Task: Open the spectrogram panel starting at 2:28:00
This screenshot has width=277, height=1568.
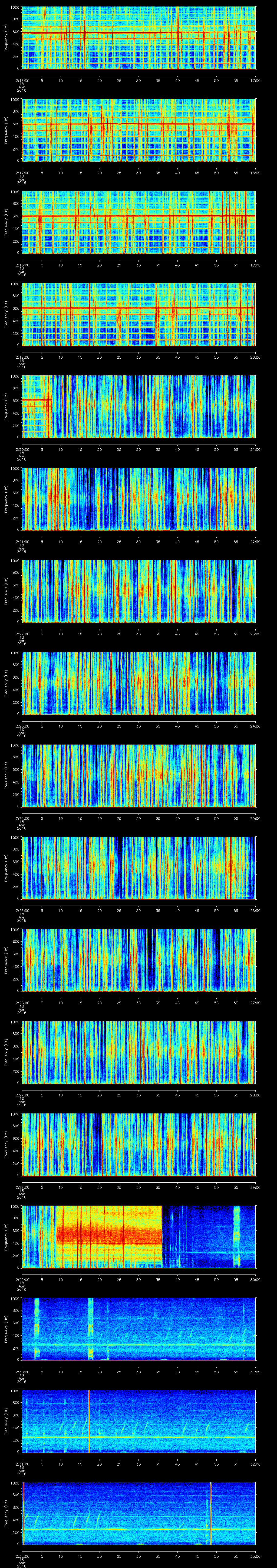Action: [139, 1145]
